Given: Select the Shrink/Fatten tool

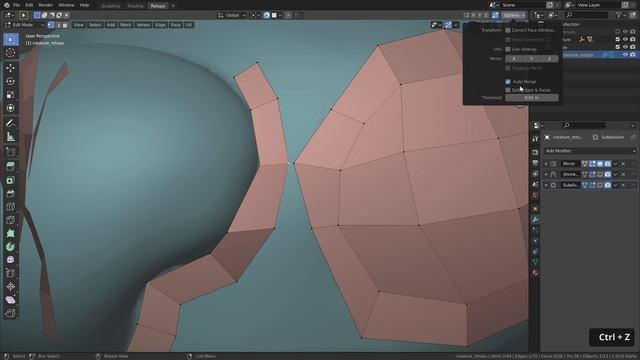Looking at the screenshot, I should 11,287.
